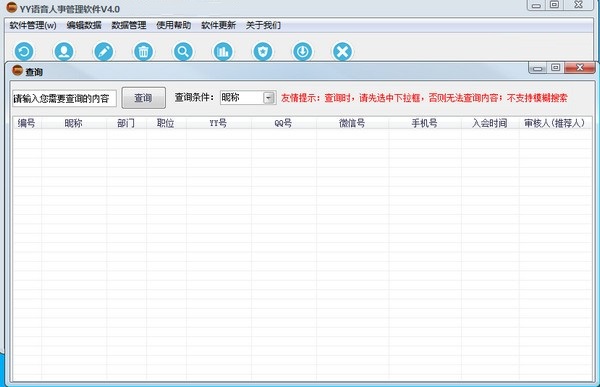Click the QQ号 column header
The height and width of the screenshot is (387, 600).
point(284,123)
